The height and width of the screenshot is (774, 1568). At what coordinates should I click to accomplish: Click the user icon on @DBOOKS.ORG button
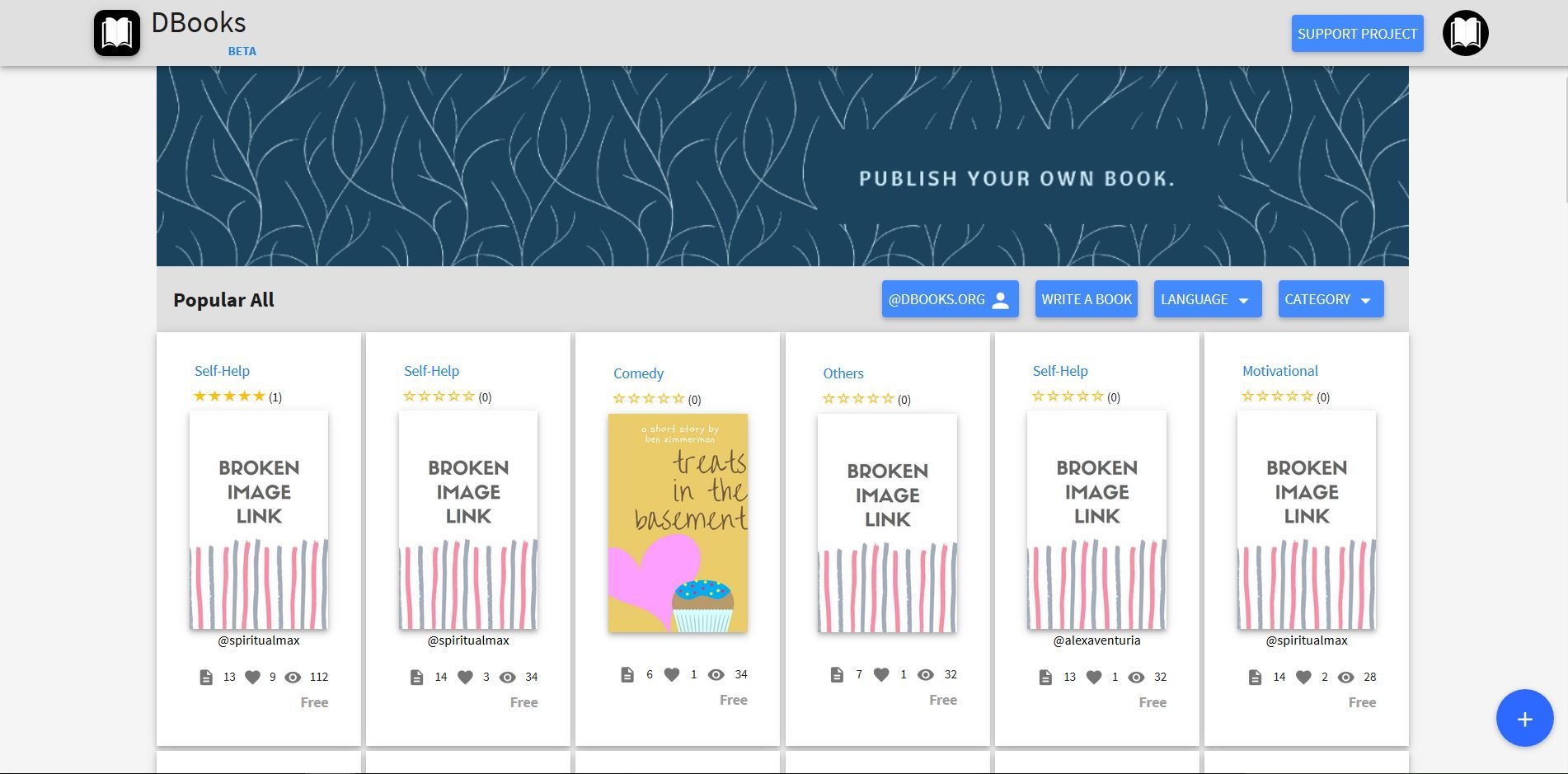click(1000, 299)
